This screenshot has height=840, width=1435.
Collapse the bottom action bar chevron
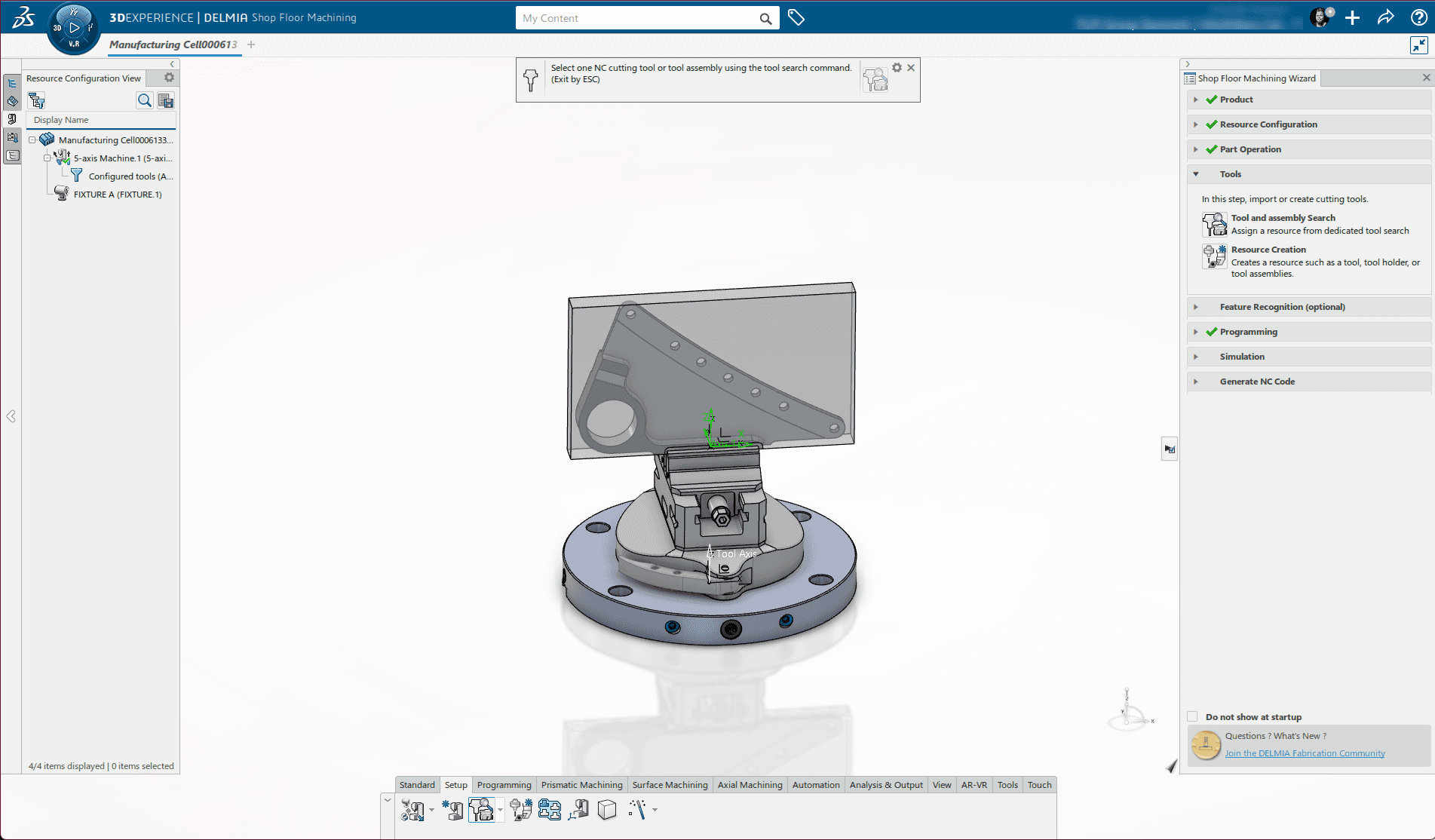[387, 800]
